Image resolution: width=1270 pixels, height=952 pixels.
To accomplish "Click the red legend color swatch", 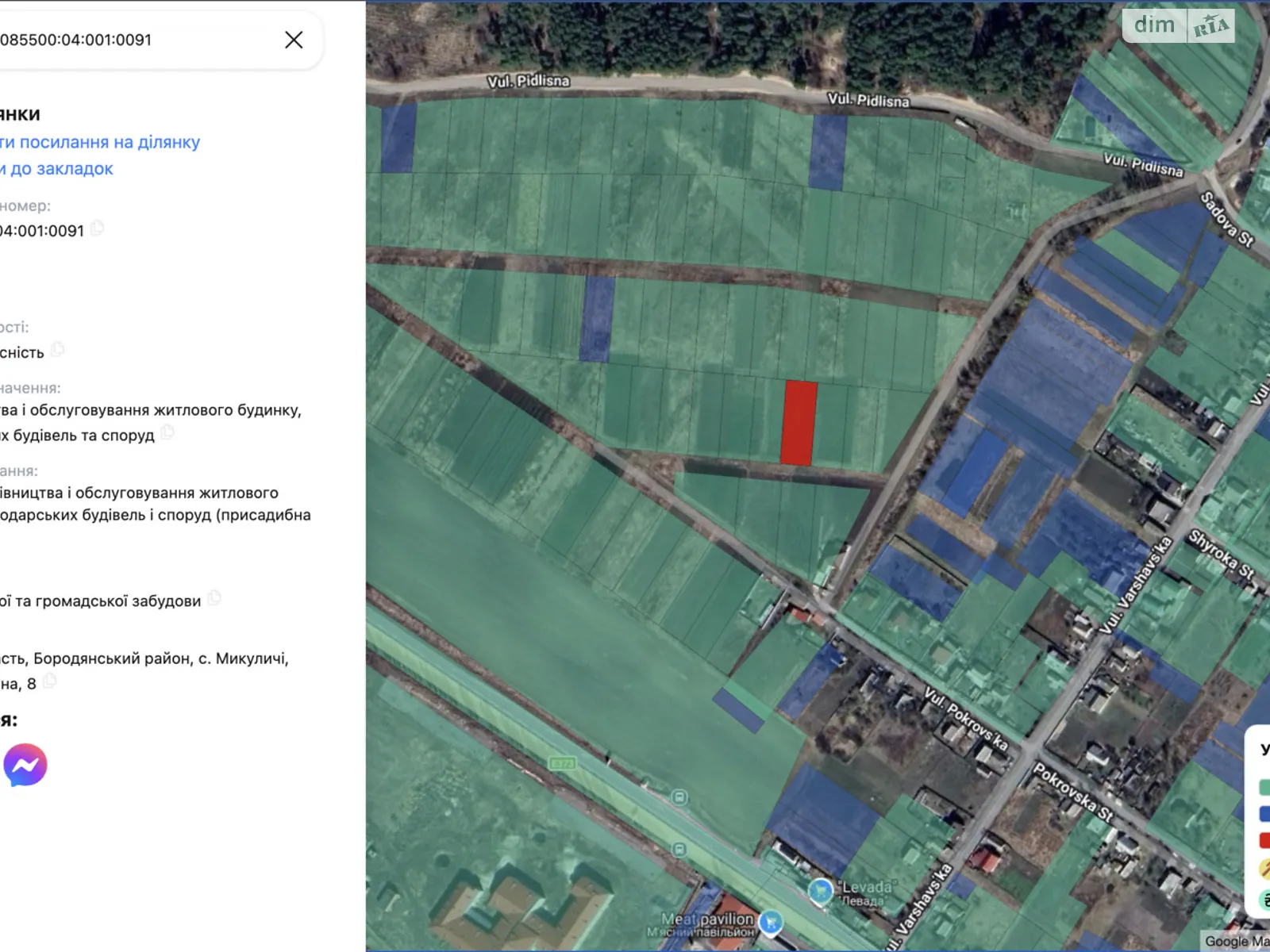I will (1264, 840).
